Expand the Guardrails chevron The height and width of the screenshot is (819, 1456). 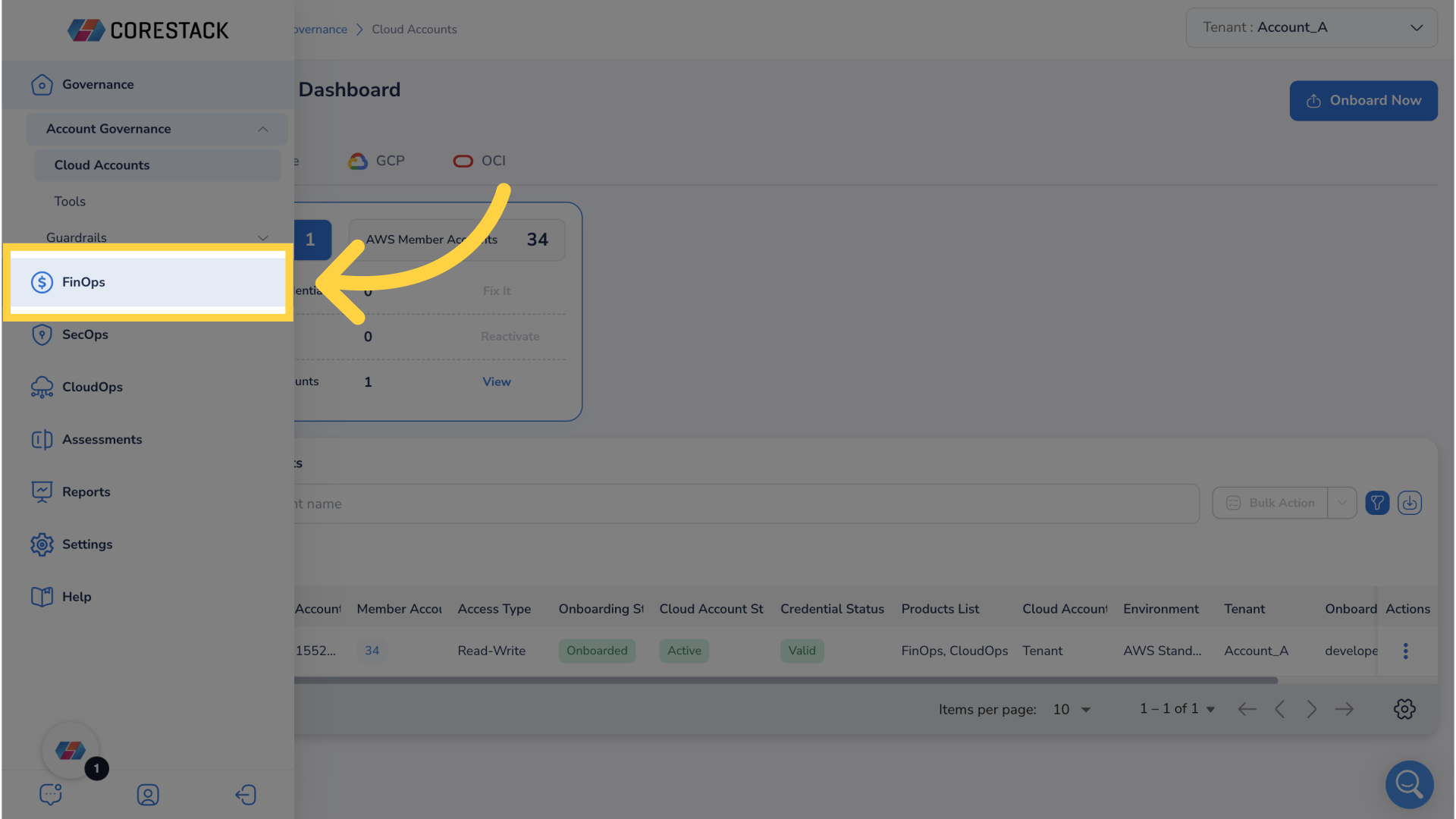pos(262,237)
